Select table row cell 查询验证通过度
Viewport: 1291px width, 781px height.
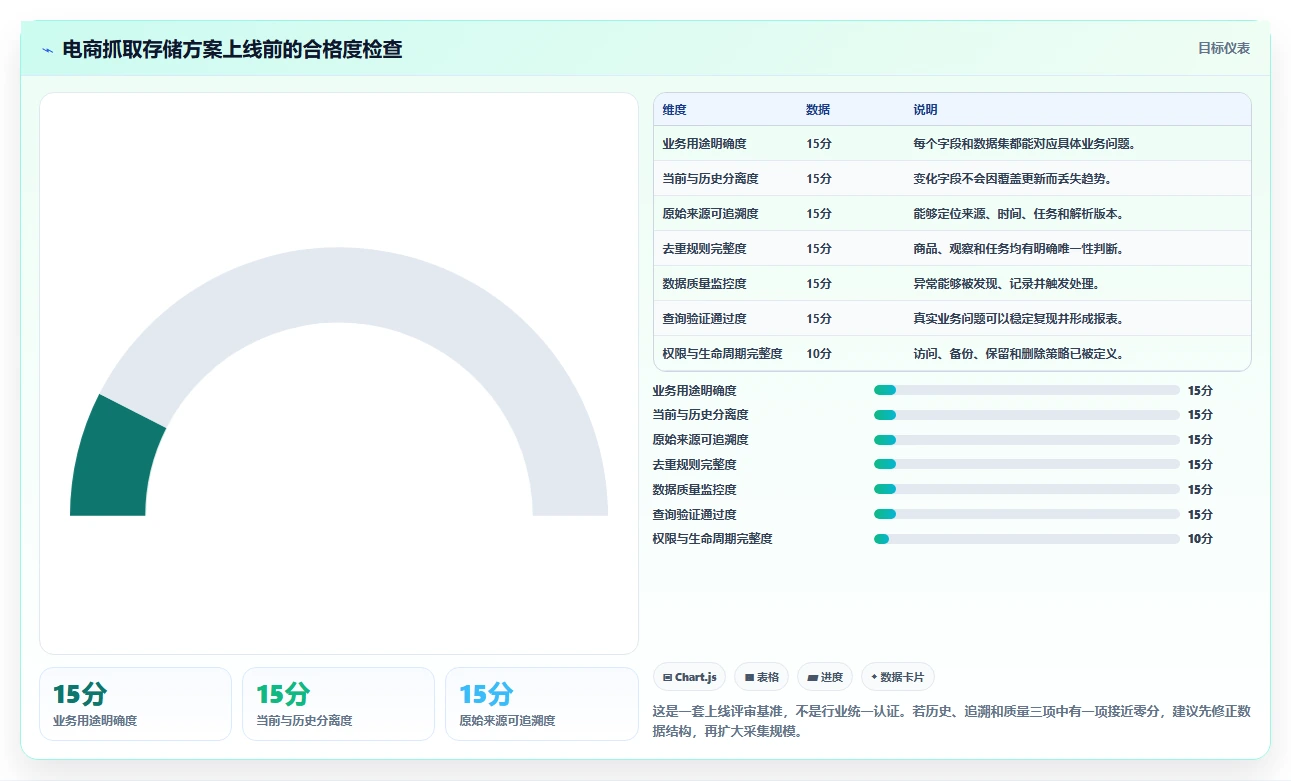[704, 319]
